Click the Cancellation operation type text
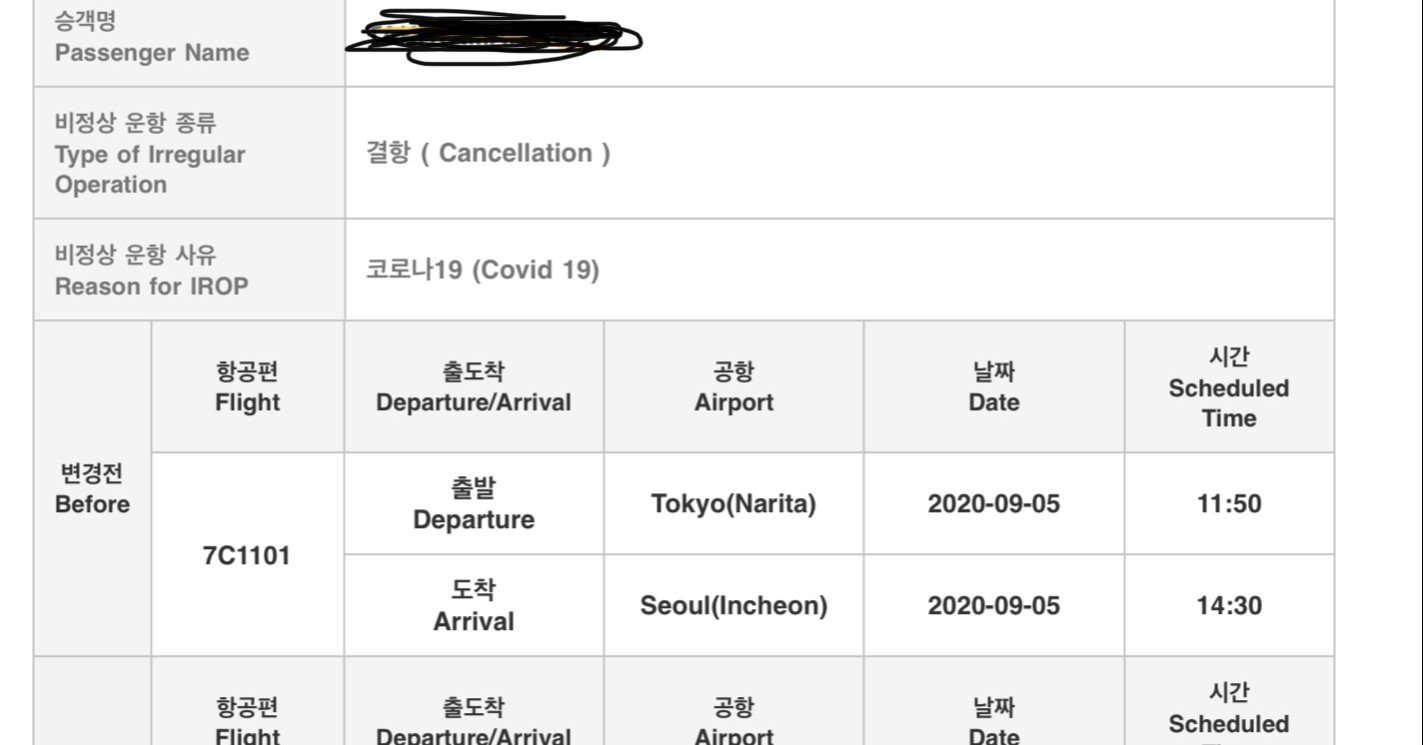 (x=488, y=153)
